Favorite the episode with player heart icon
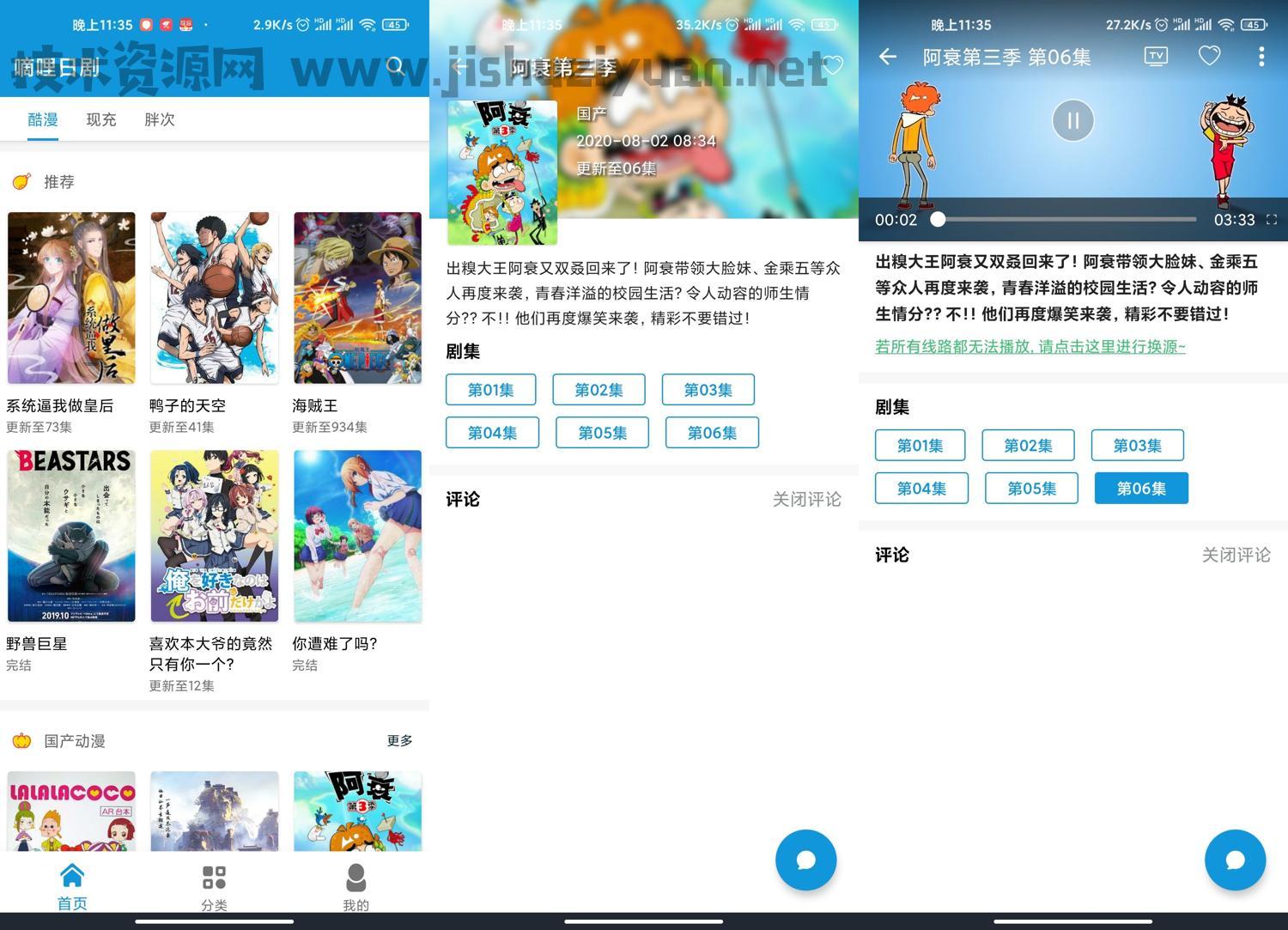Screen dimensions: 1288x930 pos(1209,57)
